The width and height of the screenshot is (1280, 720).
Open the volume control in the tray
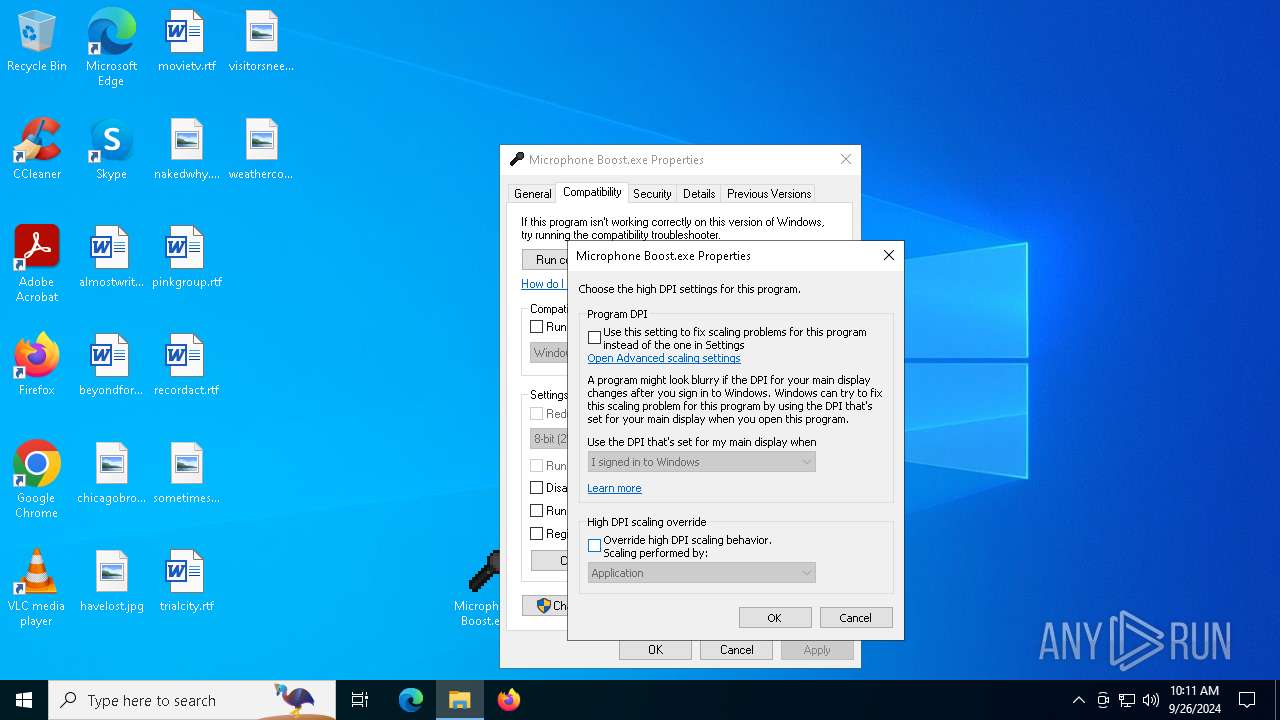click(x=1151, y=700)
